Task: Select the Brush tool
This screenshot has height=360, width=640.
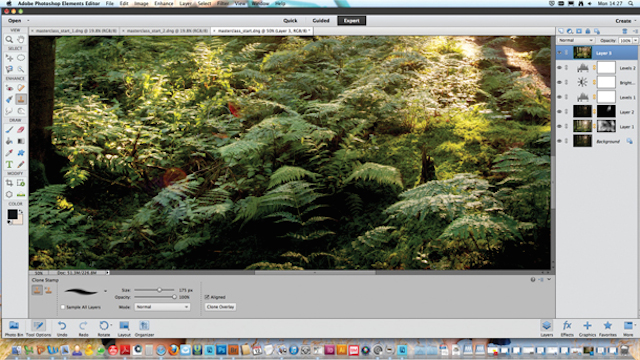Action: [x=9, y=130]
